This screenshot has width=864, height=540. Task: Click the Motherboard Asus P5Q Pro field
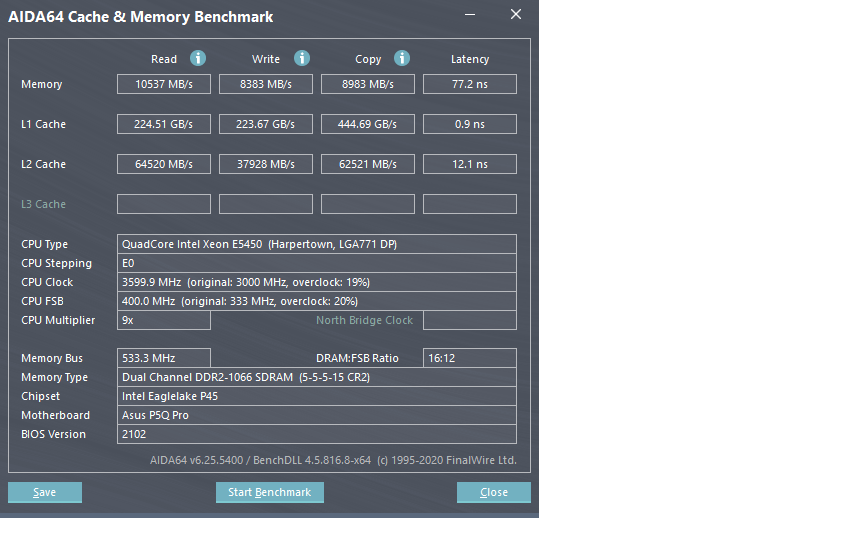point(317,415)
